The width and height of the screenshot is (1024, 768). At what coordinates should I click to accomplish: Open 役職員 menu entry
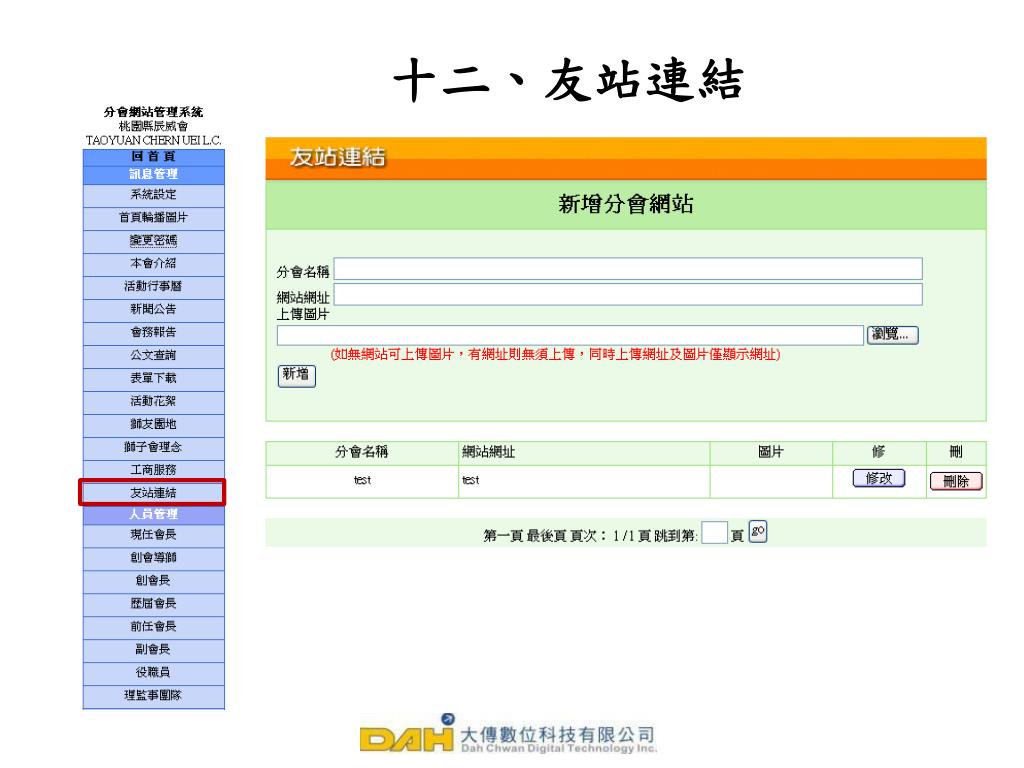153,672
